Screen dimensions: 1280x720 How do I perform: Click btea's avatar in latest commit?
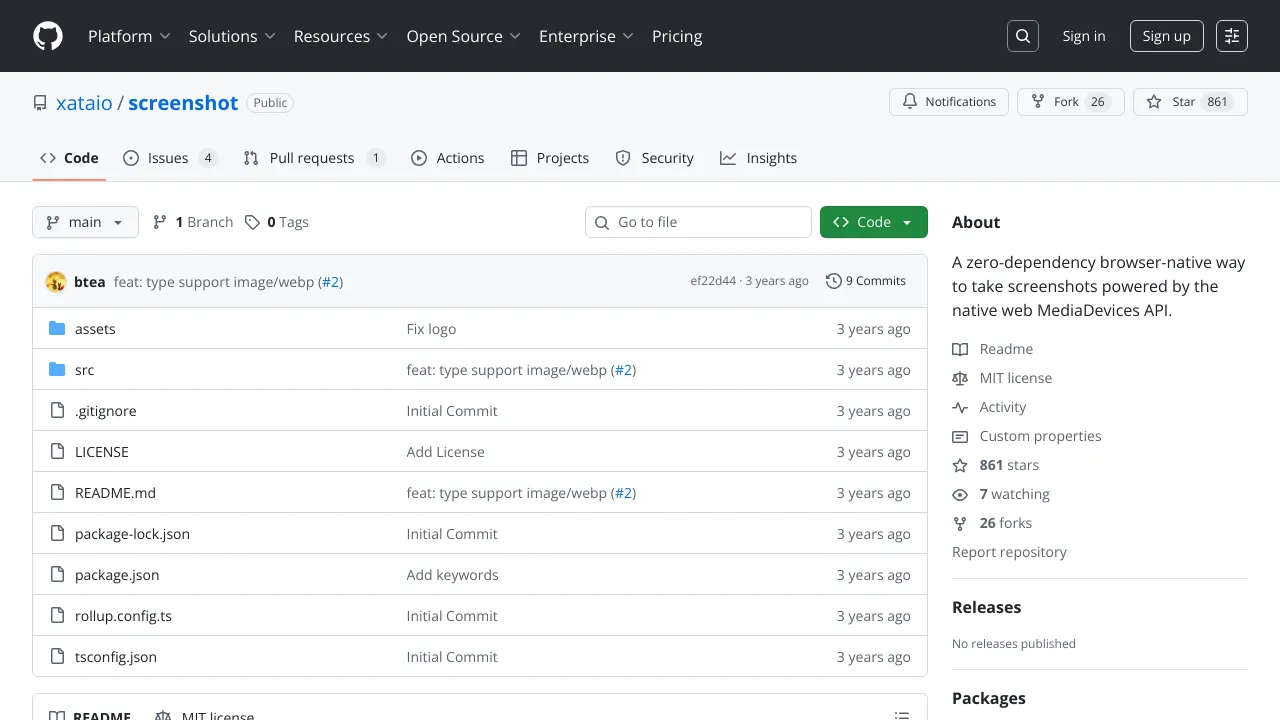[56, 282]
